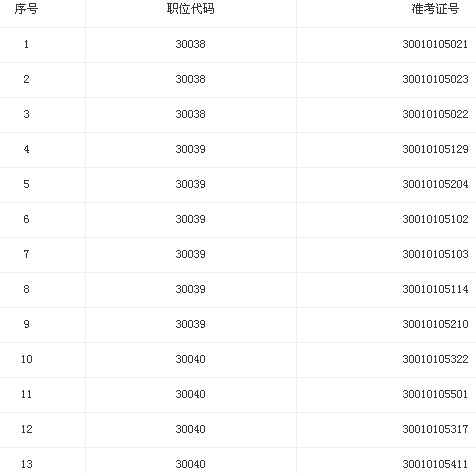Select admission number 30010105129
Screen dimensions: 476x473
435,149
